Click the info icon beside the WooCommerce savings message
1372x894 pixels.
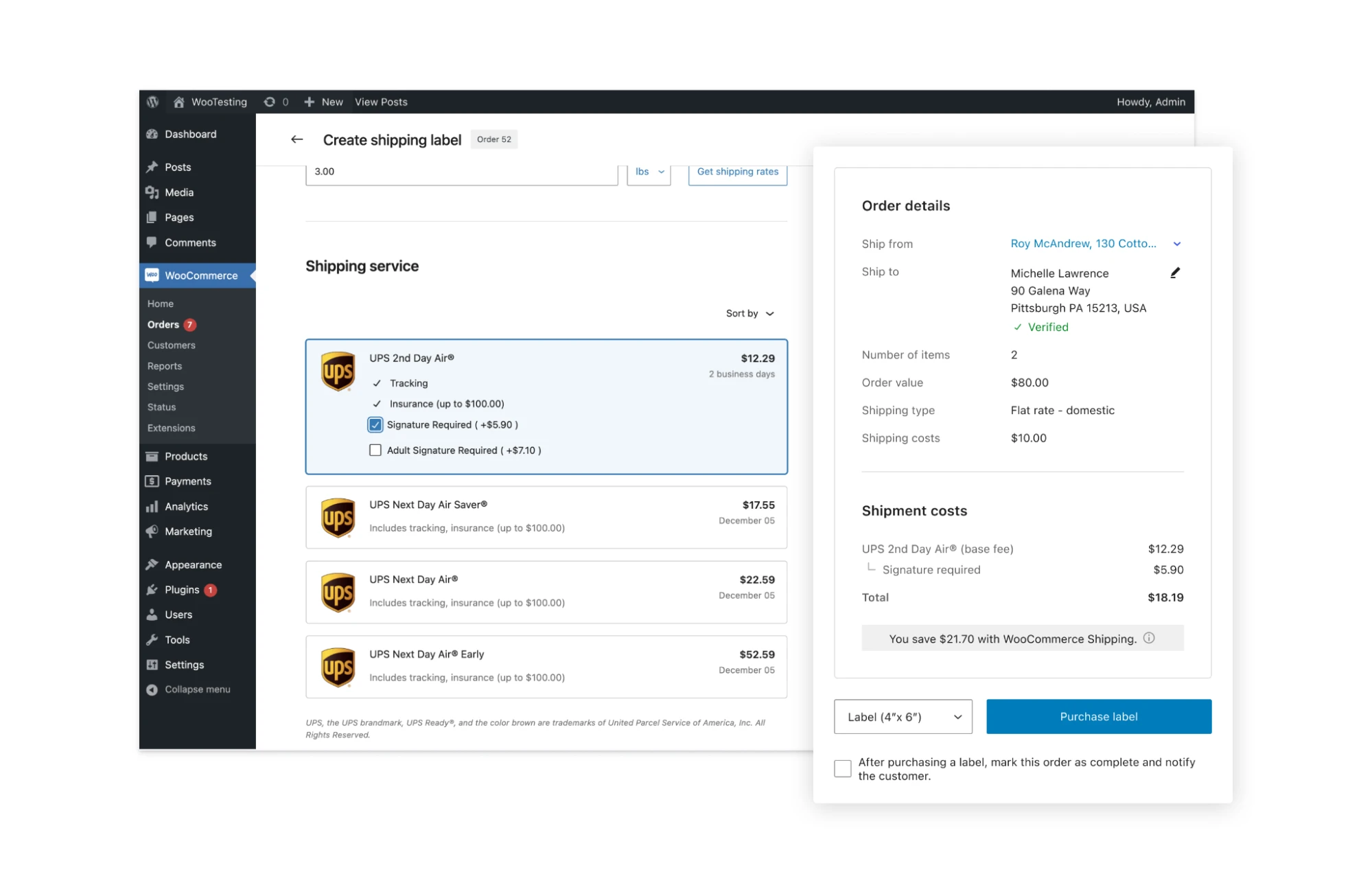[x=1150, y=638]
